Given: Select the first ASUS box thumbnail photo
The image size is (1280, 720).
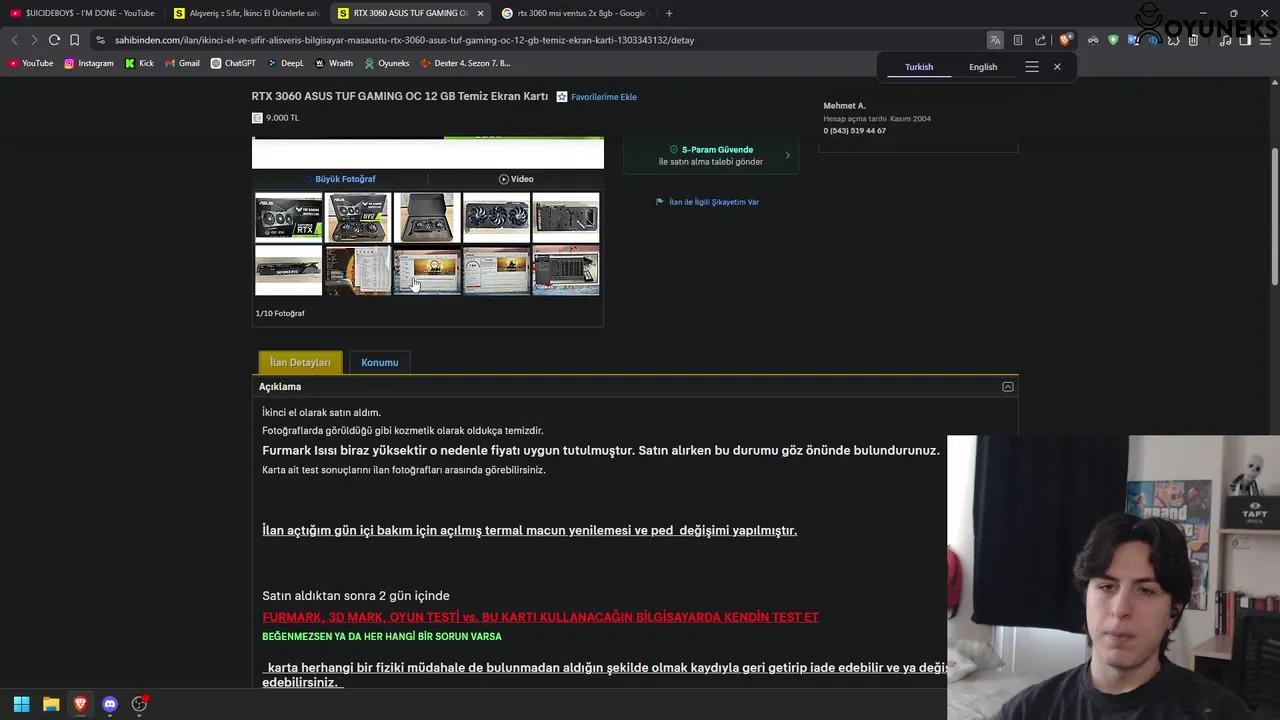Looking at the screenshot, I should 288,218.
